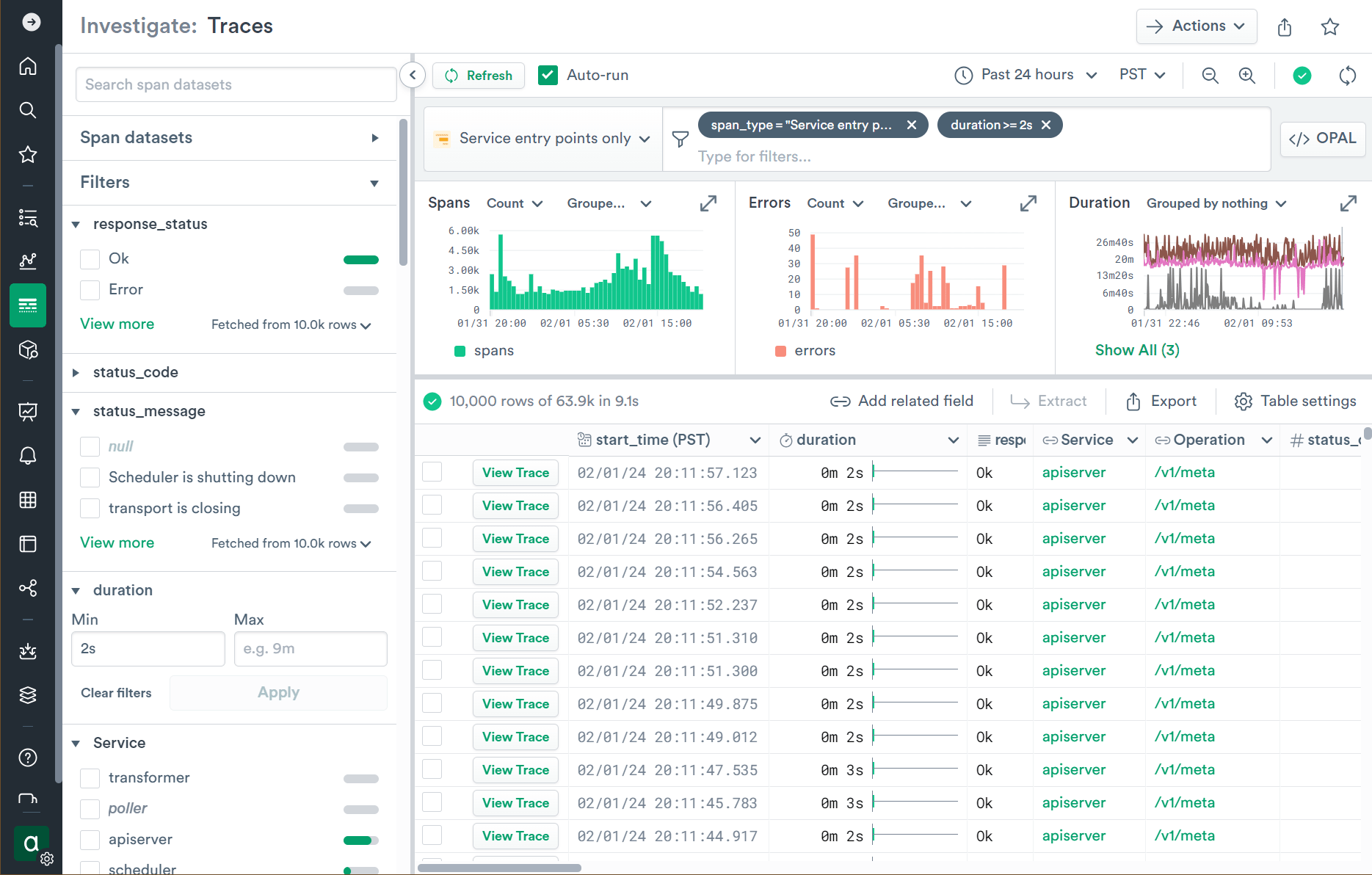The image size is (1372, 875).
Task: Click Show All (3) link
Action: 1137,350
